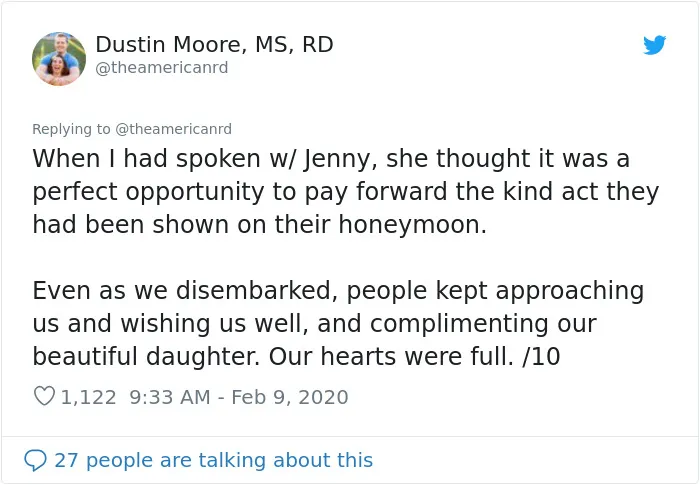Open the 27 people are talking link
Viewport: 700px width, 485px height.
pyautogui.click(x=213, y=460)
